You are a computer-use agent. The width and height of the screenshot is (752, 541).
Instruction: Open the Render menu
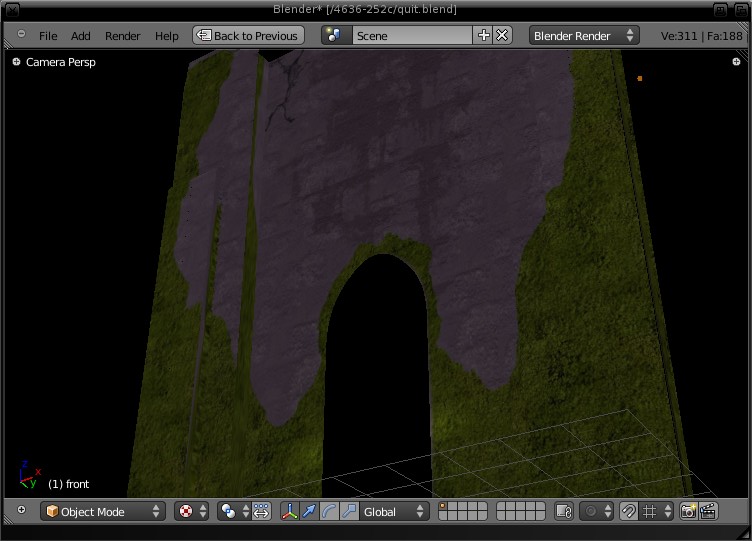point(122,36)
